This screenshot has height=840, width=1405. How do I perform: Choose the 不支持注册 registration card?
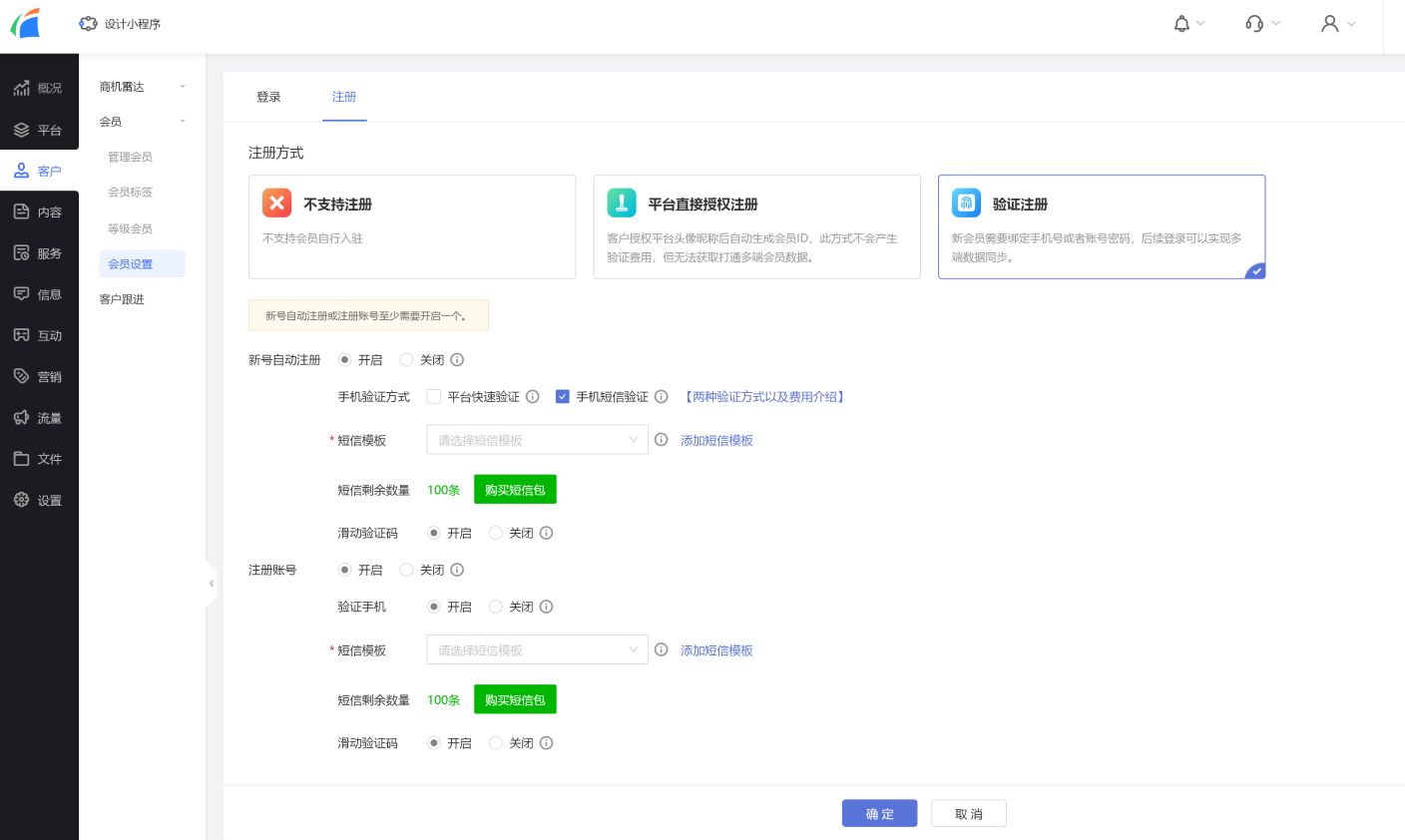tap(412, 226)
